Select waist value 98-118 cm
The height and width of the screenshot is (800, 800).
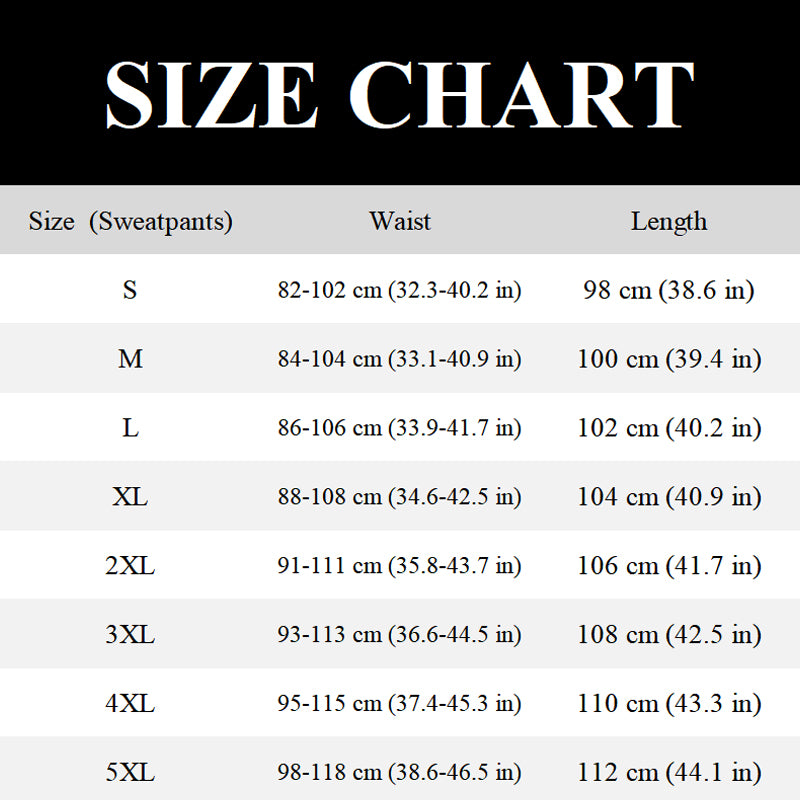399,774
